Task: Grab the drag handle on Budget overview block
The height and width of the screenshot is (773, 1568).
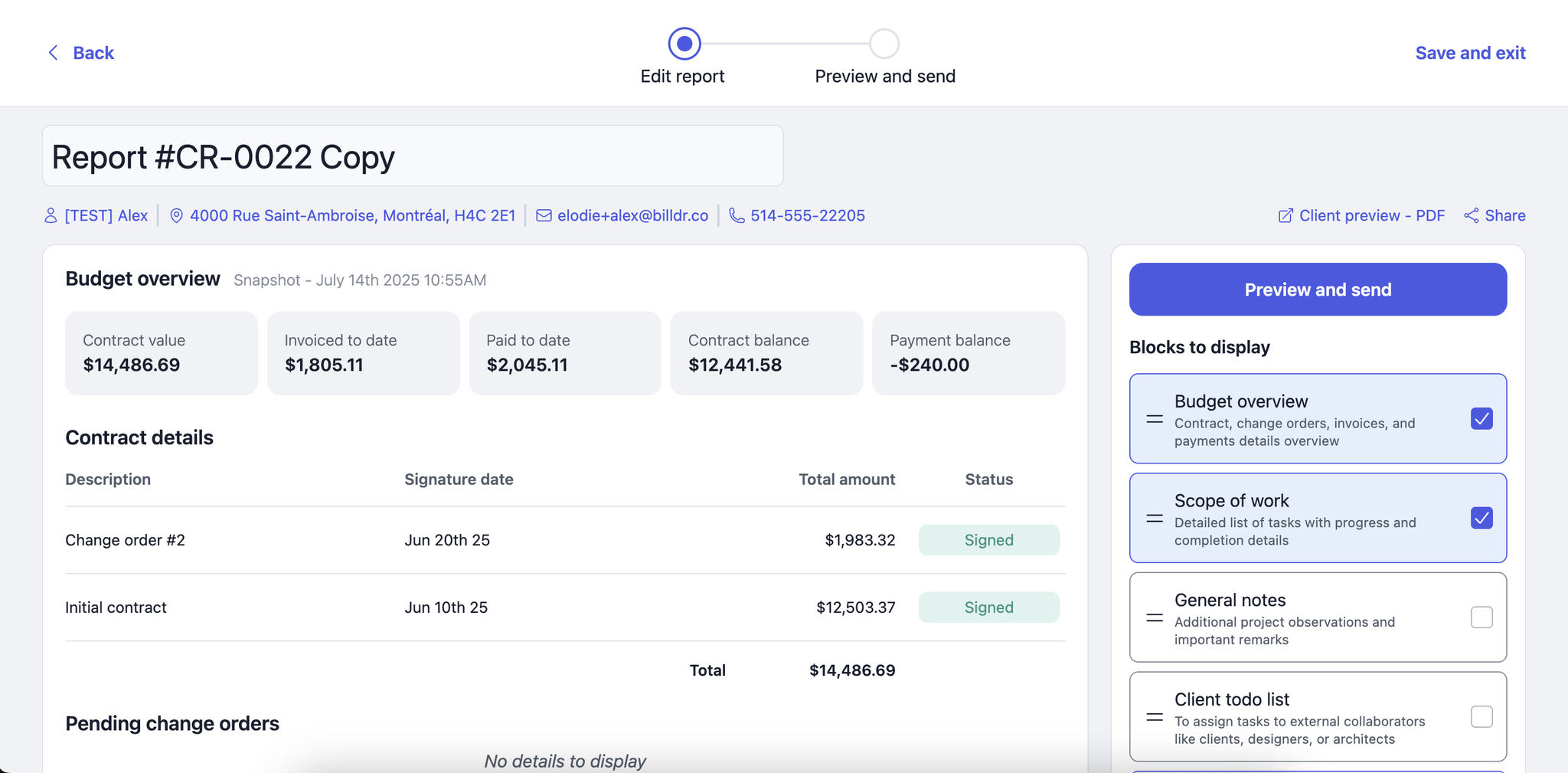Action: point(1155,419)
